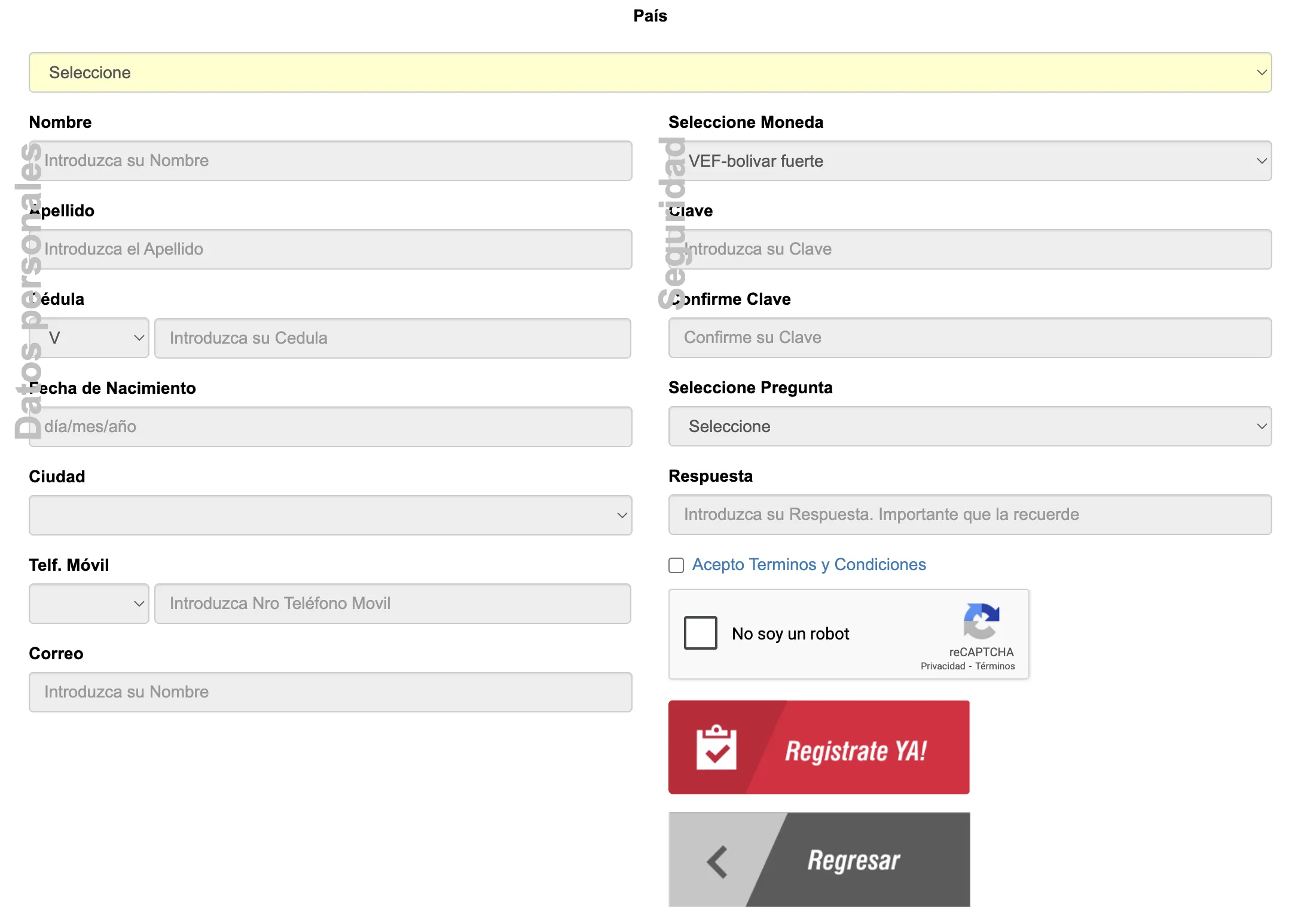Screen dimensions: 1295x924
Task: Check the Acepto Terminos y Condiciones checkbox
Action: tap(676, 565)
